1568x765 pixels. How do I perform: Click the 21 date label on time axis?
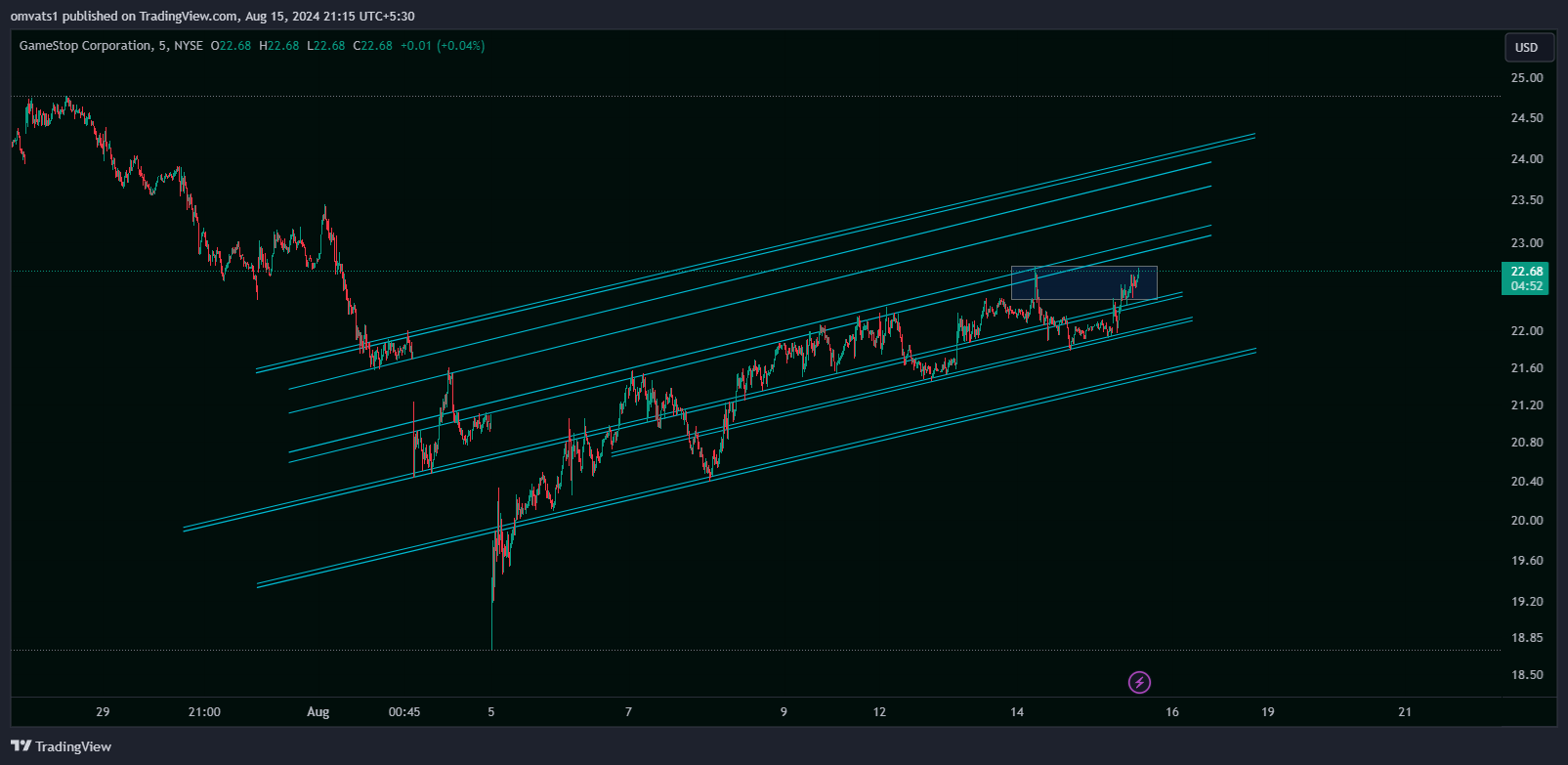(1405, 712)
